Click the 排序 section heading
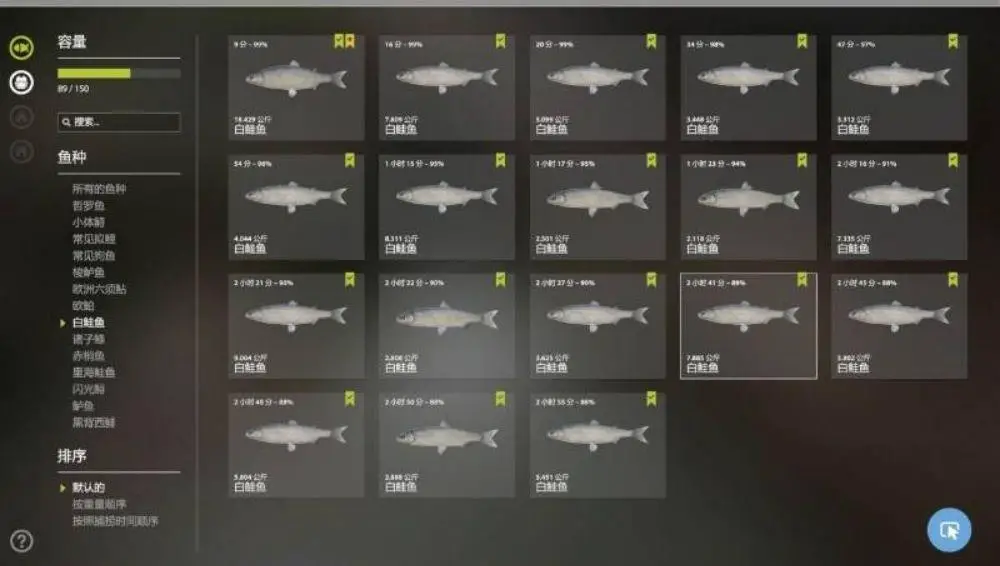 point(72,456)
